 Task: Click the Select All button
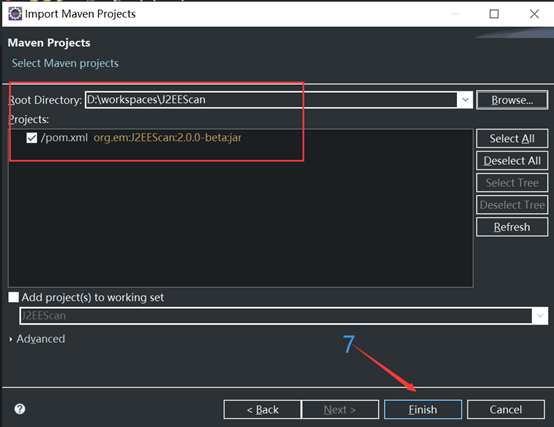[512, 138]
